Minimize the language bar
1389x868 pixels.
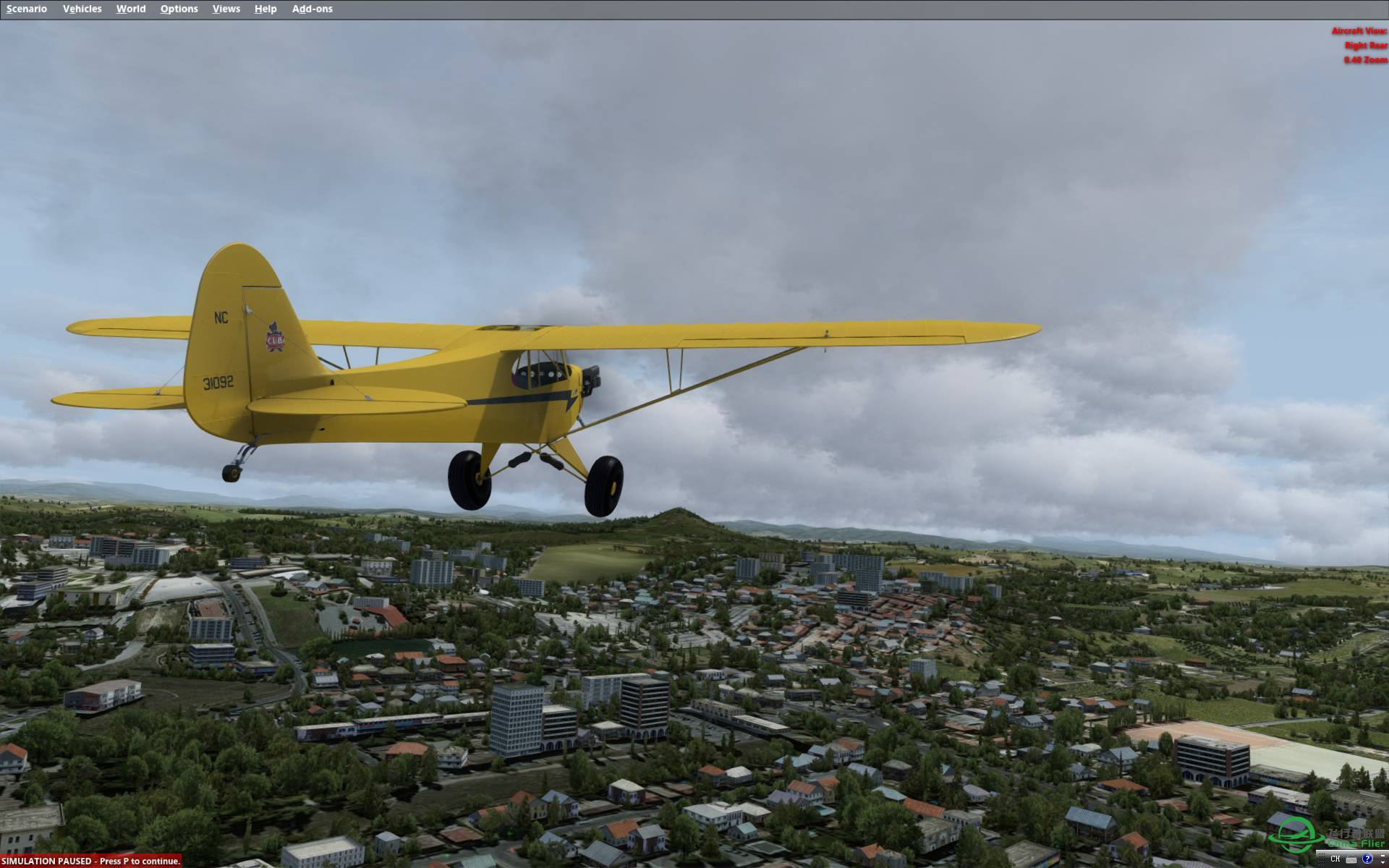point(1382,856)
